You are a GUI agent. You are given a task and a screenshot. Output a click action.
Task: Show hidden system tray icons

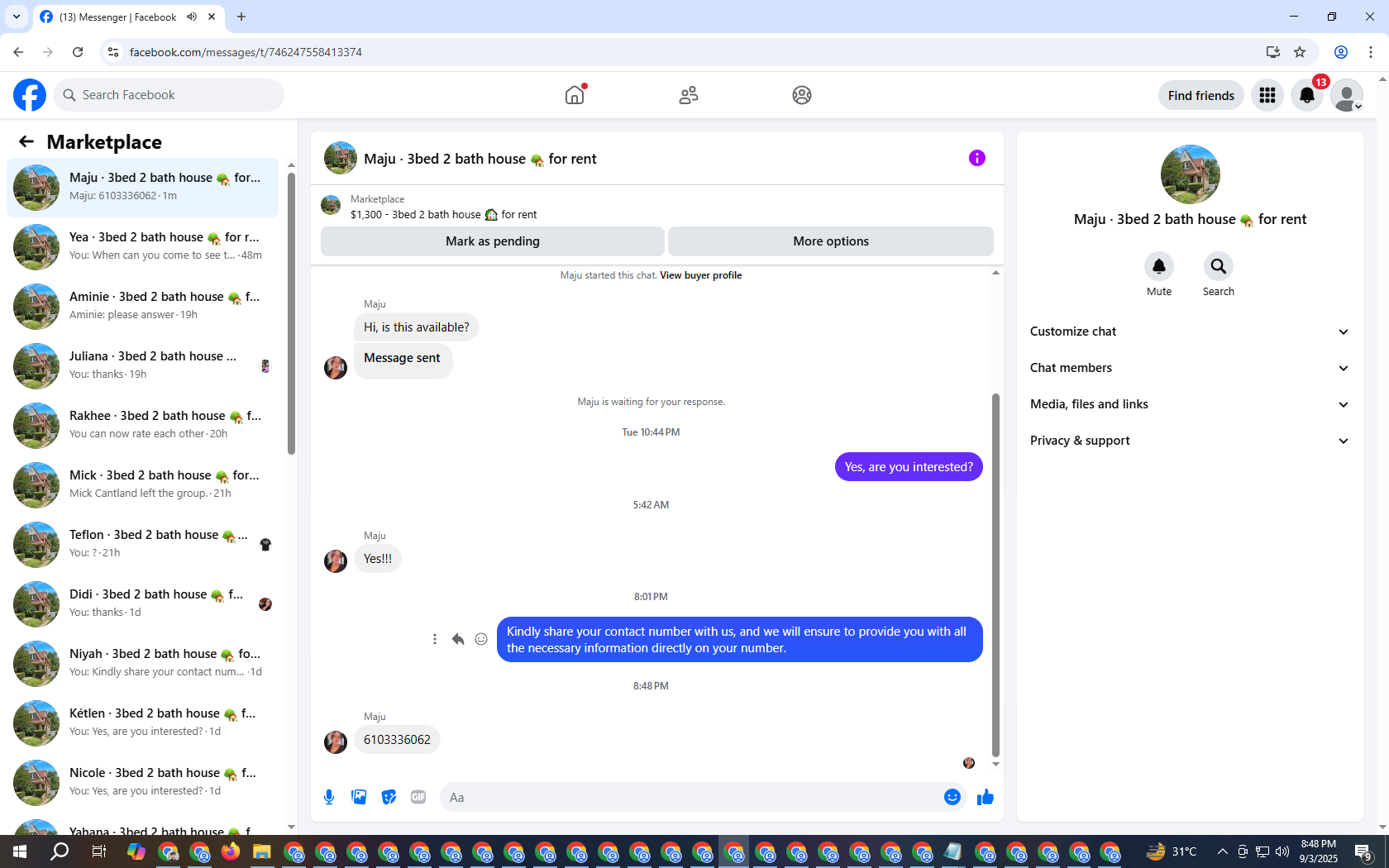coord(1222,851)
